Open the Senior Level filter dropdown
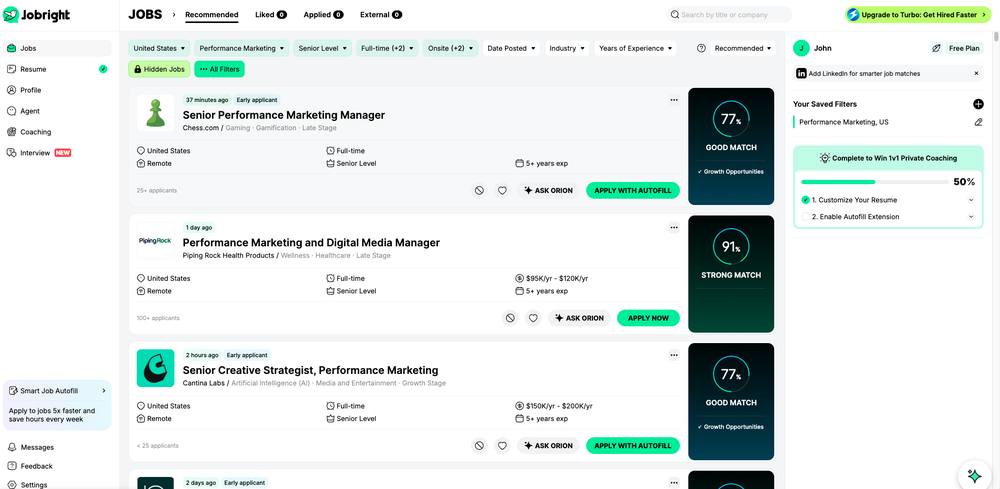Screen dimensions: 1000x489 [323, 48]
